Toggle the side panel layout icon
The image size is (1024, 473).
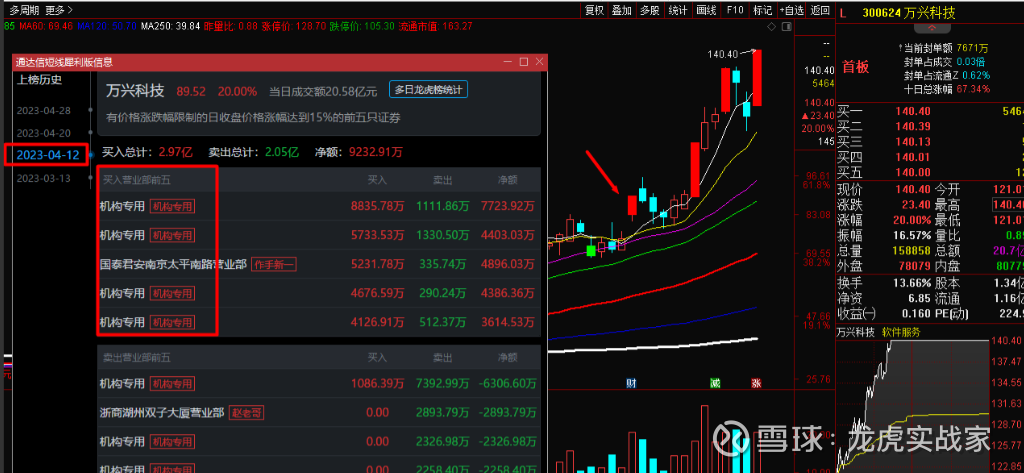click(x=787, y=27)
